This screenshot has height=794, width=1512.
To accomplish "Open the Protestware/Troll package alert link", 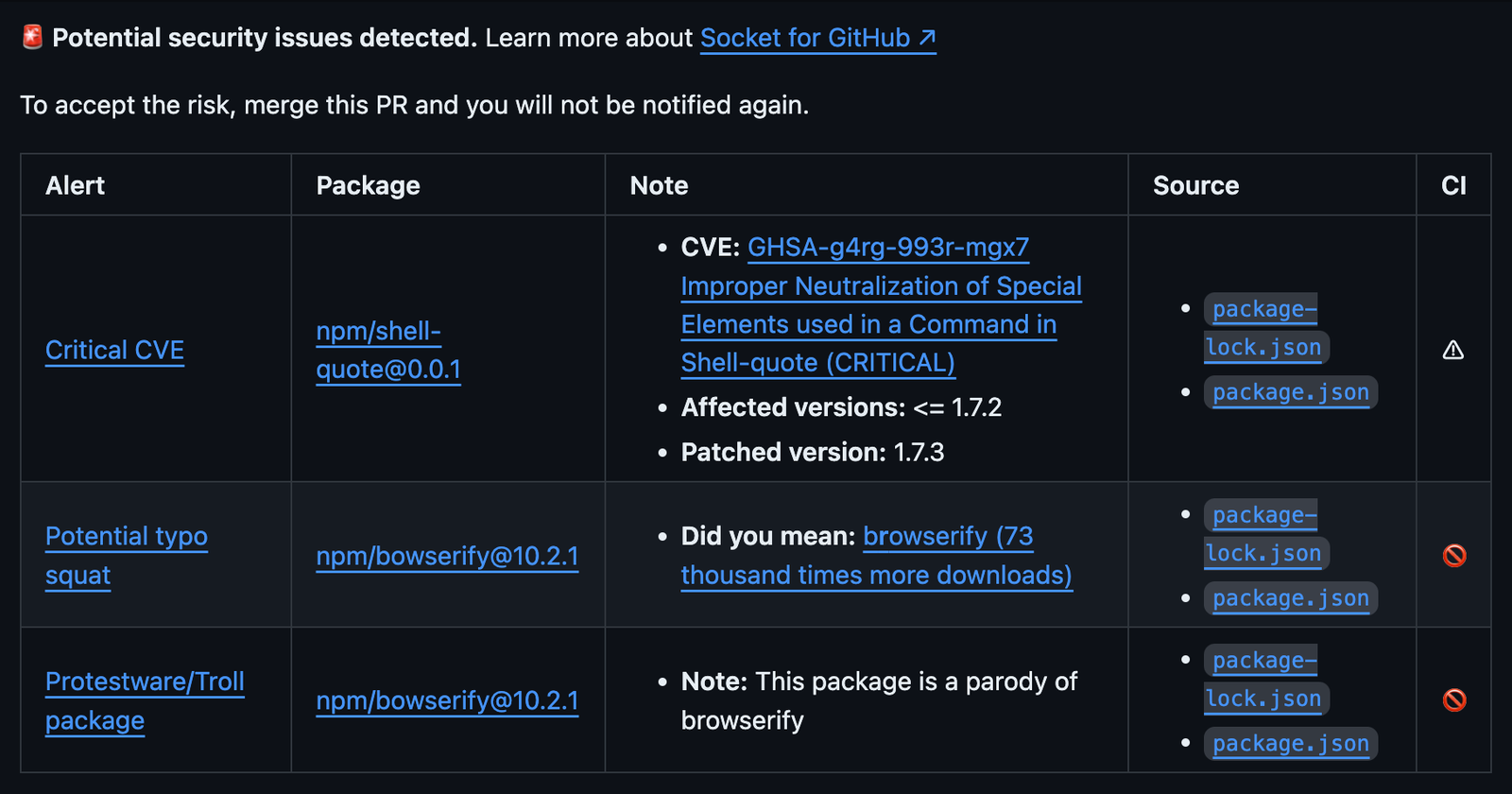I will click(x=145, y=700).
